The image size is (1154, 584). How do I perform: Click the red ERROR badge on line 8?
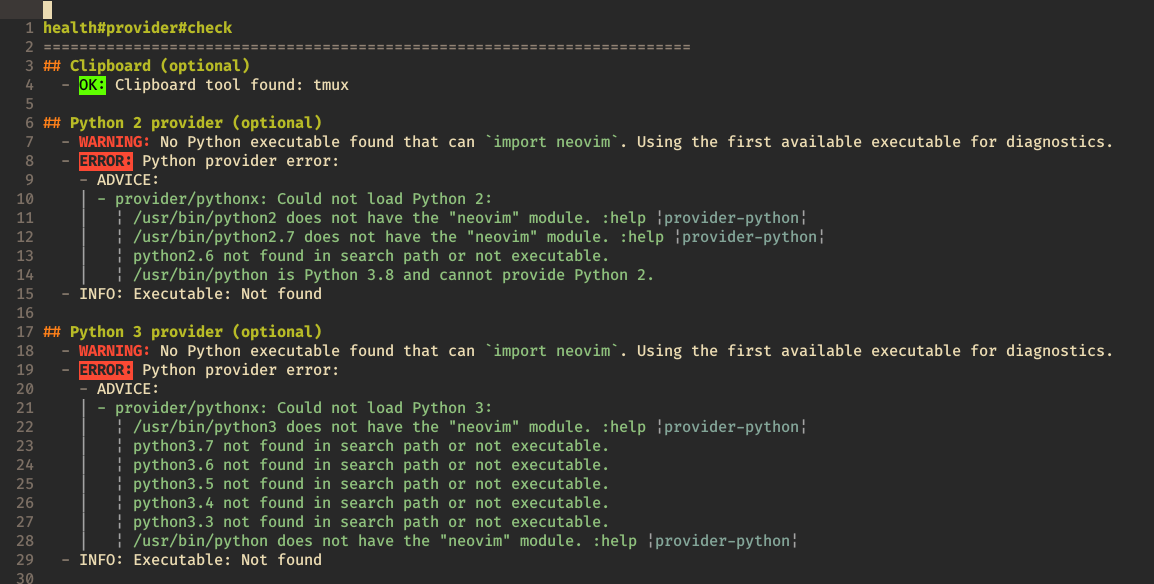point(106,160)
